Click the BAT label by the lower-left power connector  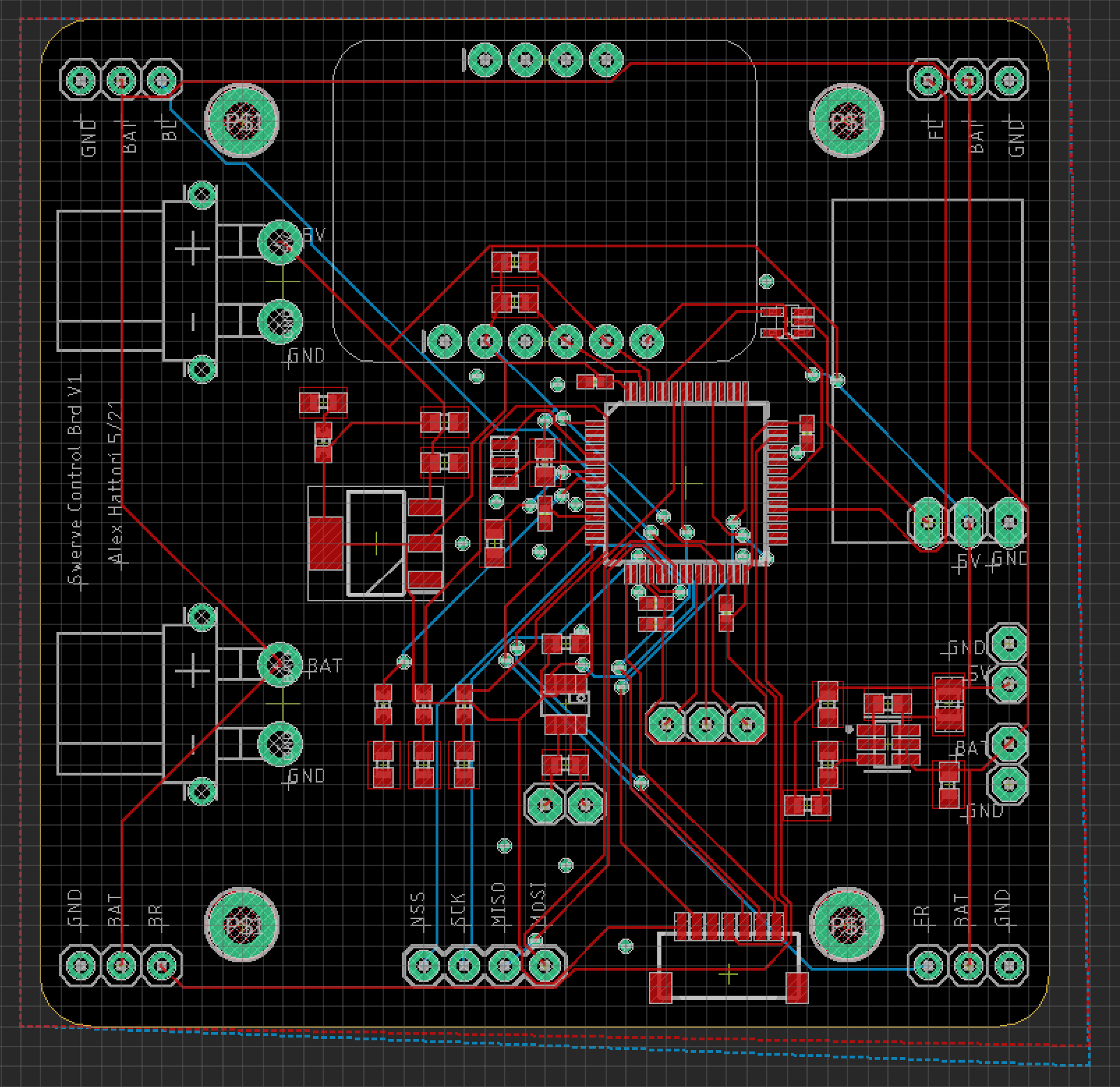click(325, 665)
